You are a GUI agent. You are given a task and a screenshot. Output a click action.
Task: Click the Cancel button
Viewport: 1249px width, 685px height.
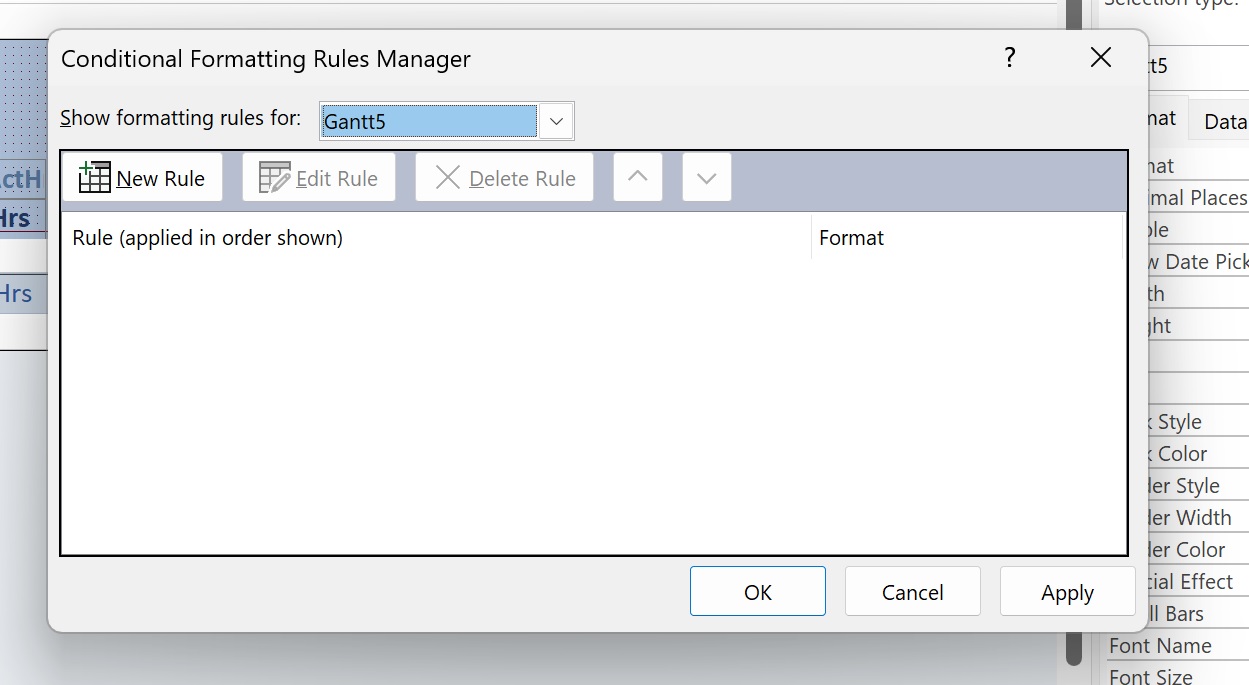coord(912,592)
